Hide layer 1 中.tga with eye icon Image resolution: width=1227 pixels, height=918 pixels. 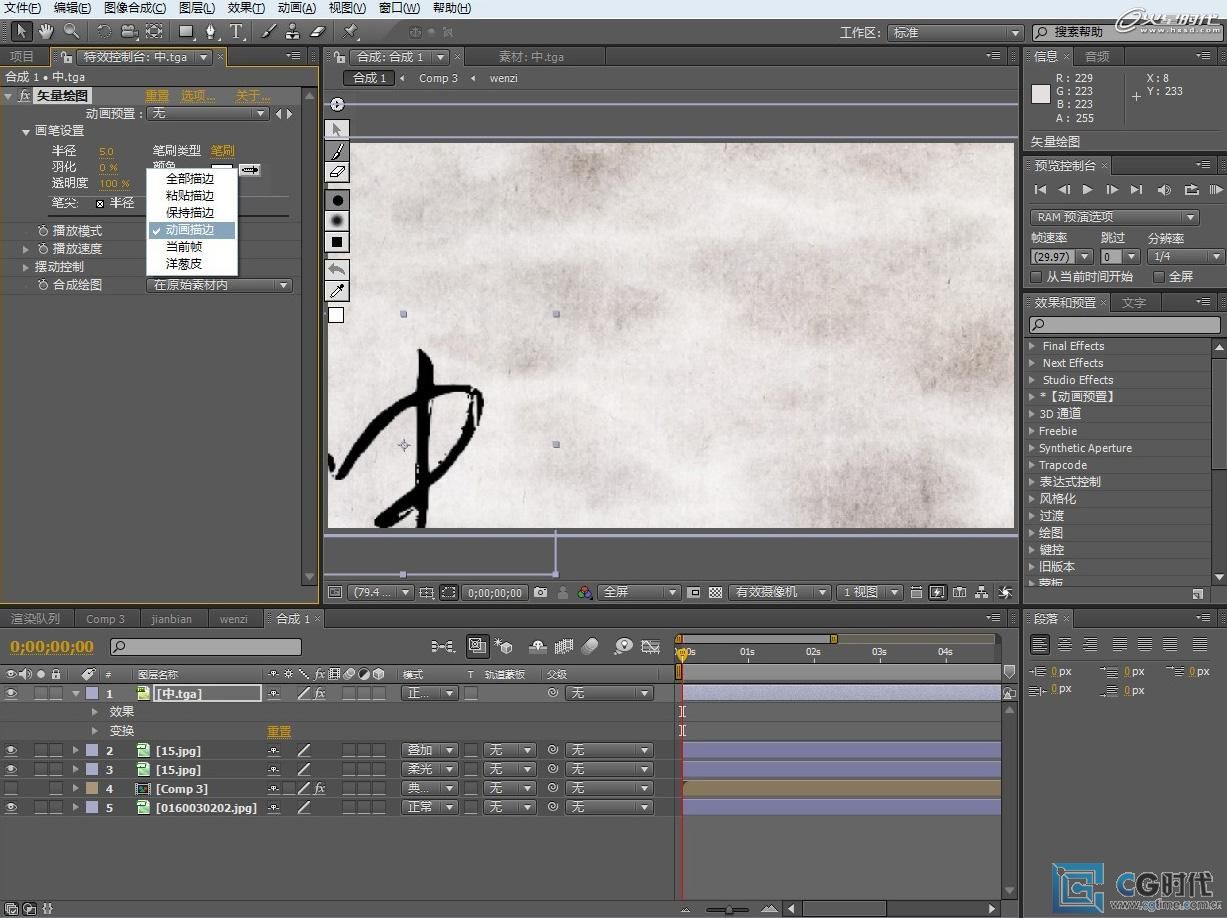point(11,693)
